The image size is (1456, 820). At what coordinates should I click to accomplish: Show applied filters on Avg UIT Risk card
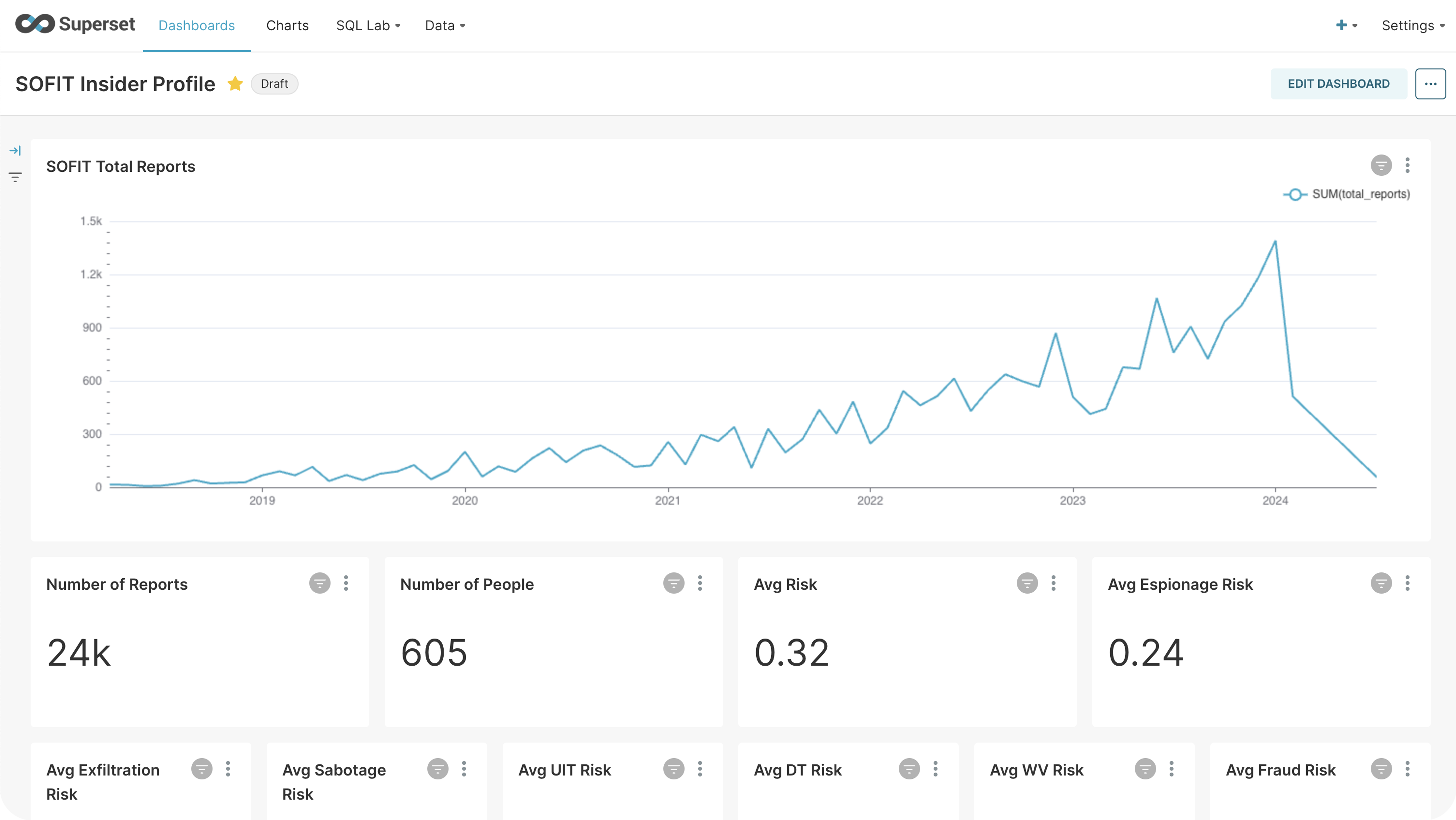(674, 769)
